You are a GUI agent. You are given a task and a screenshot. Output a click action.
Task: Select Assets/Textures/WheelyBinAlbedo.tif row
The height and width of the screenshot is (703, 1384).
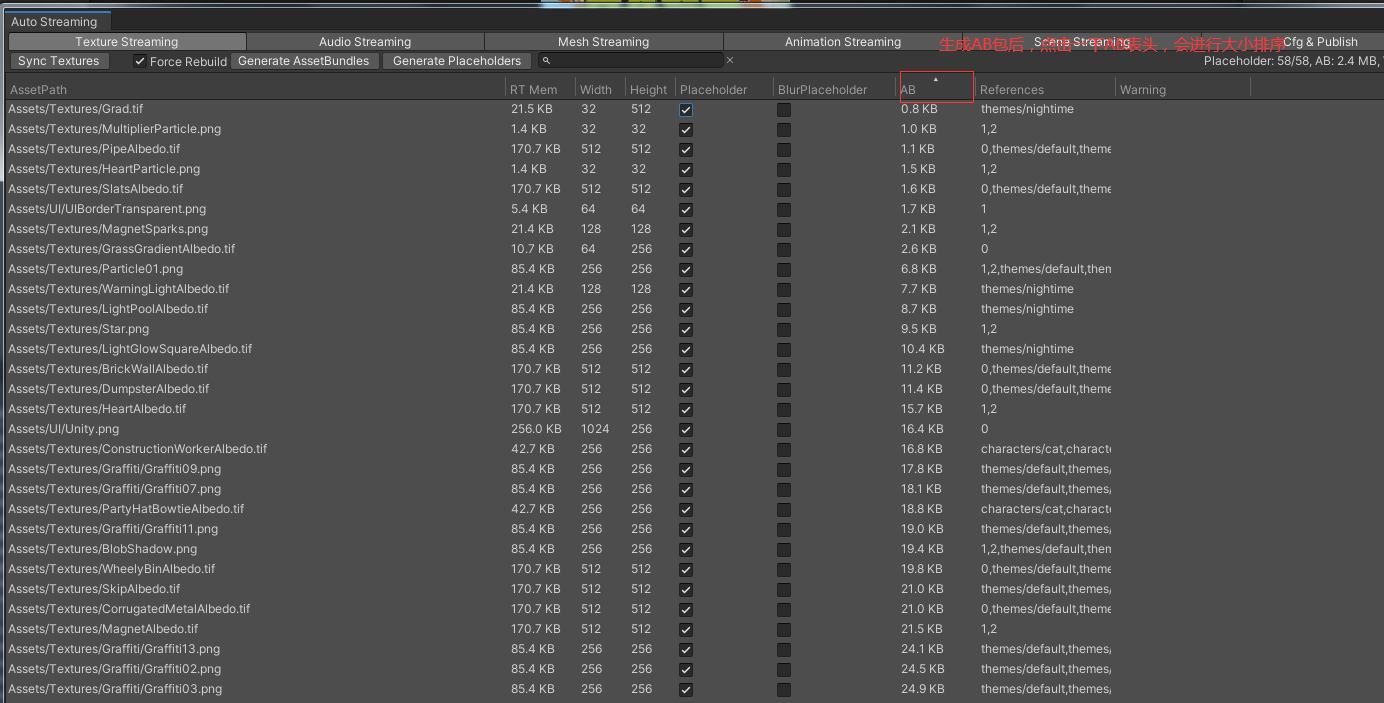692,569
